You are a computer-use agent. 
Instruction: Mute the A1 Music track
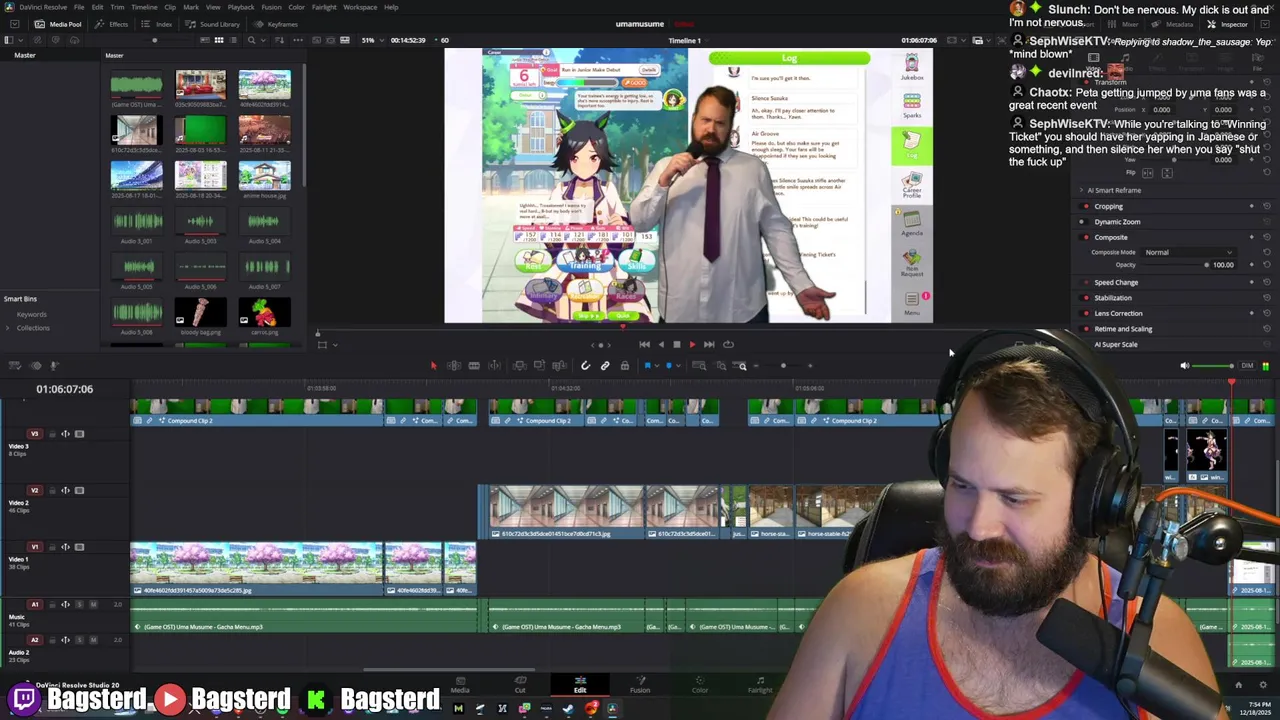pyautogui.click(x=93, y=605)
